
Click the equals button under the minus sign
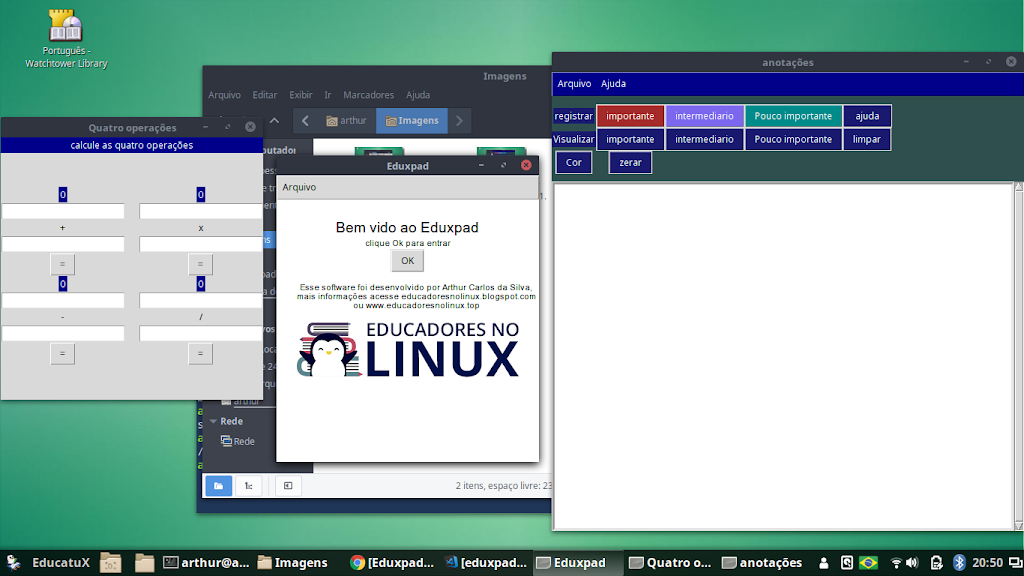(63, 354)
